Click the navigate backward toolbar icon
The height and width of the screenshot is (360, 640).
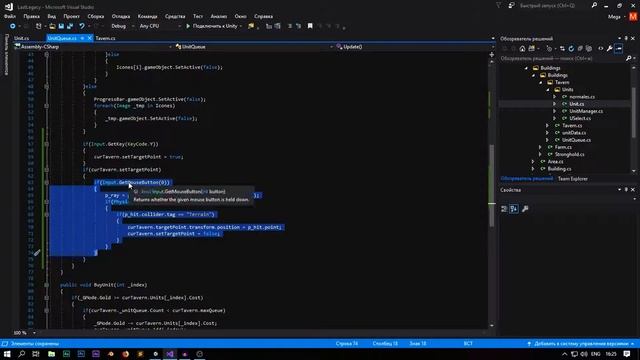click(x=13, y=26)
